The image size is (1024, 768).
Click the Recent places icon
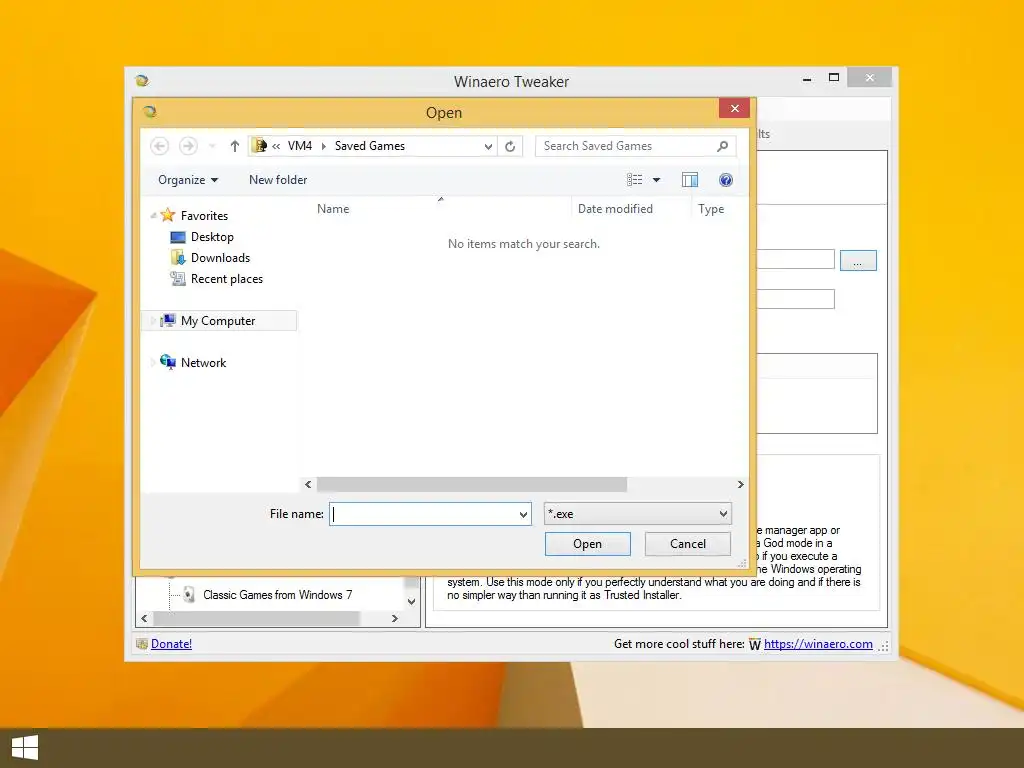(x=178, y=279)
